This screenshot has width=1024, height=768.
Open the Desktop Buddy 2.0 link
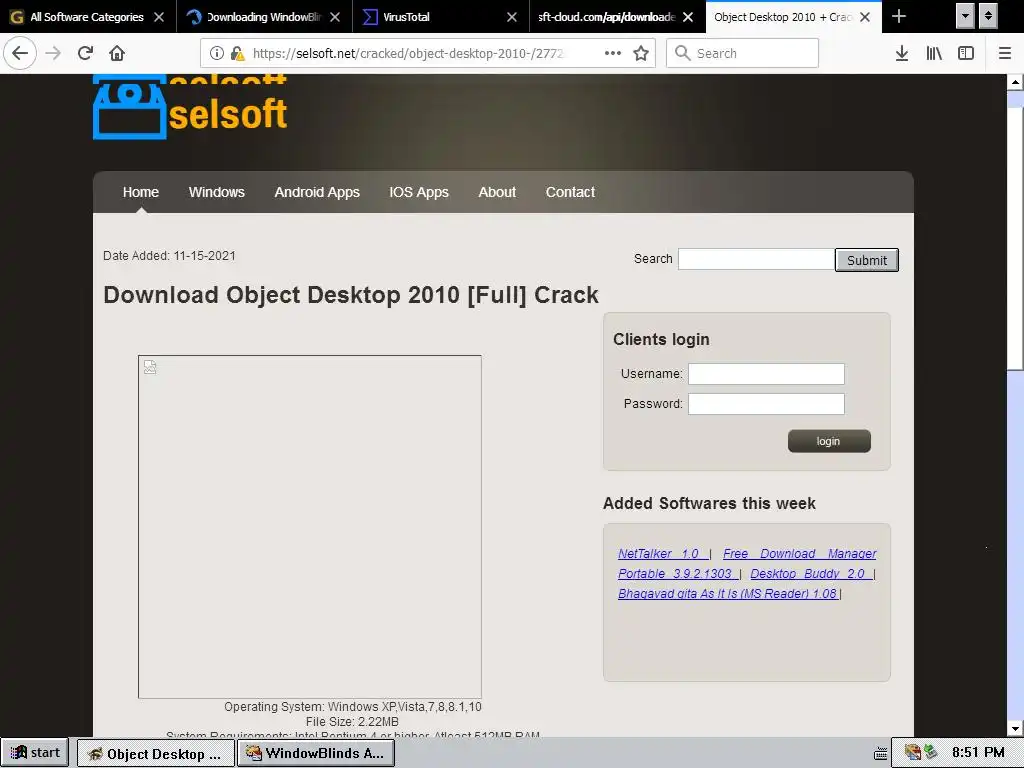[x=810, y=574]
